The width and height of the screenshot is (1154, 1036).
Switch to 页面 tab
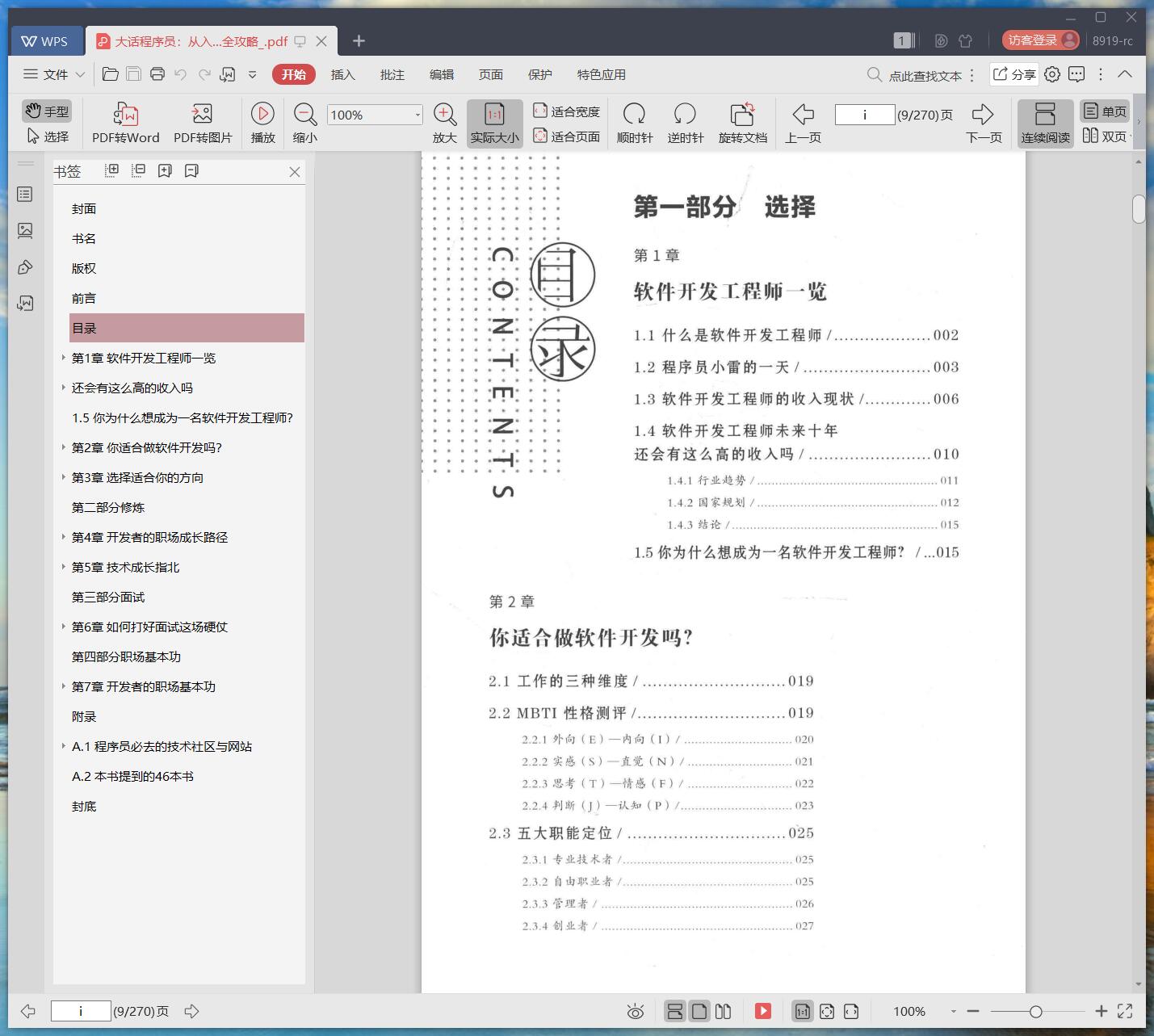click(x=490, y=74)
